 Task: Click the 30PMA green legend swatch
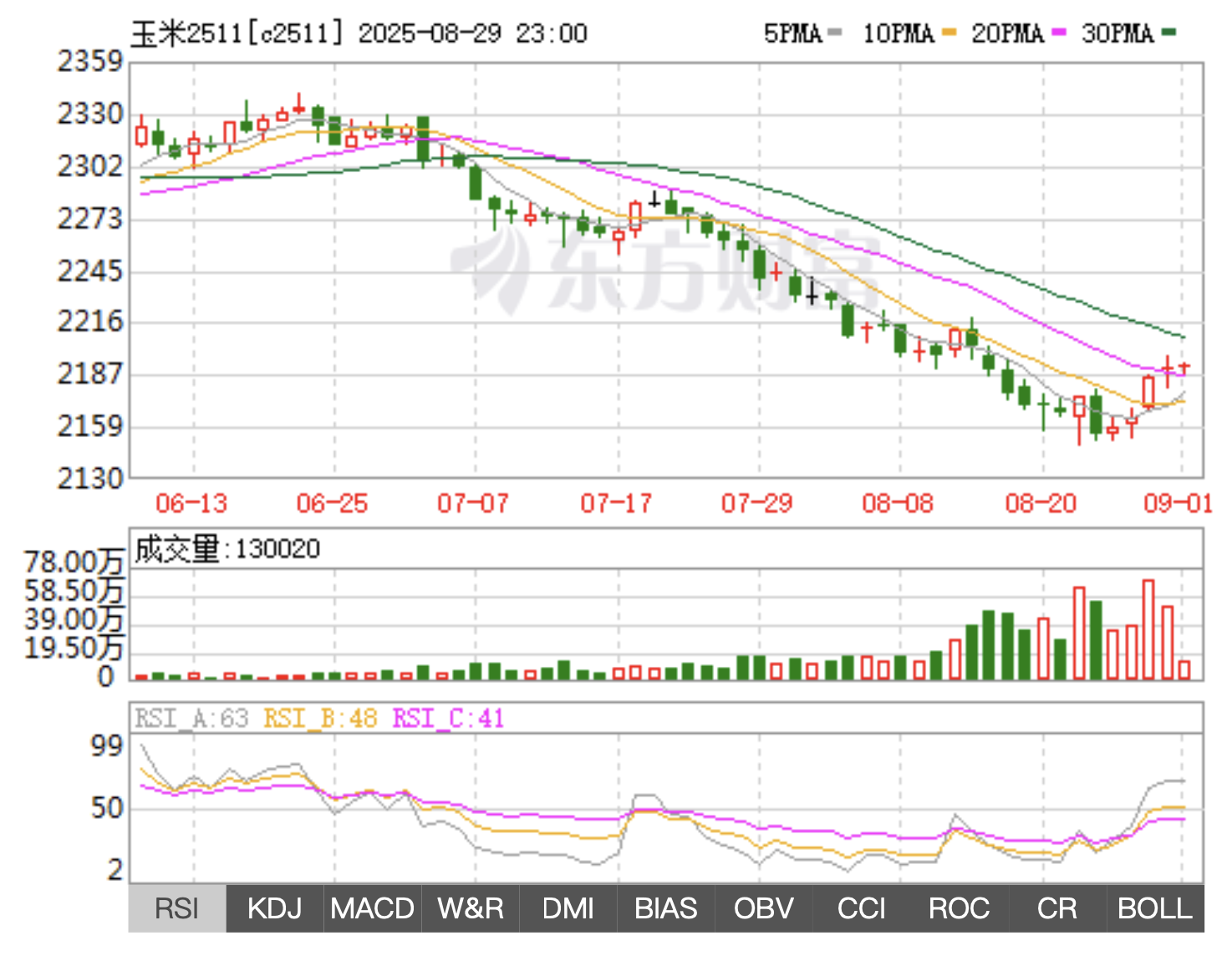click(x=1169, y=33)
